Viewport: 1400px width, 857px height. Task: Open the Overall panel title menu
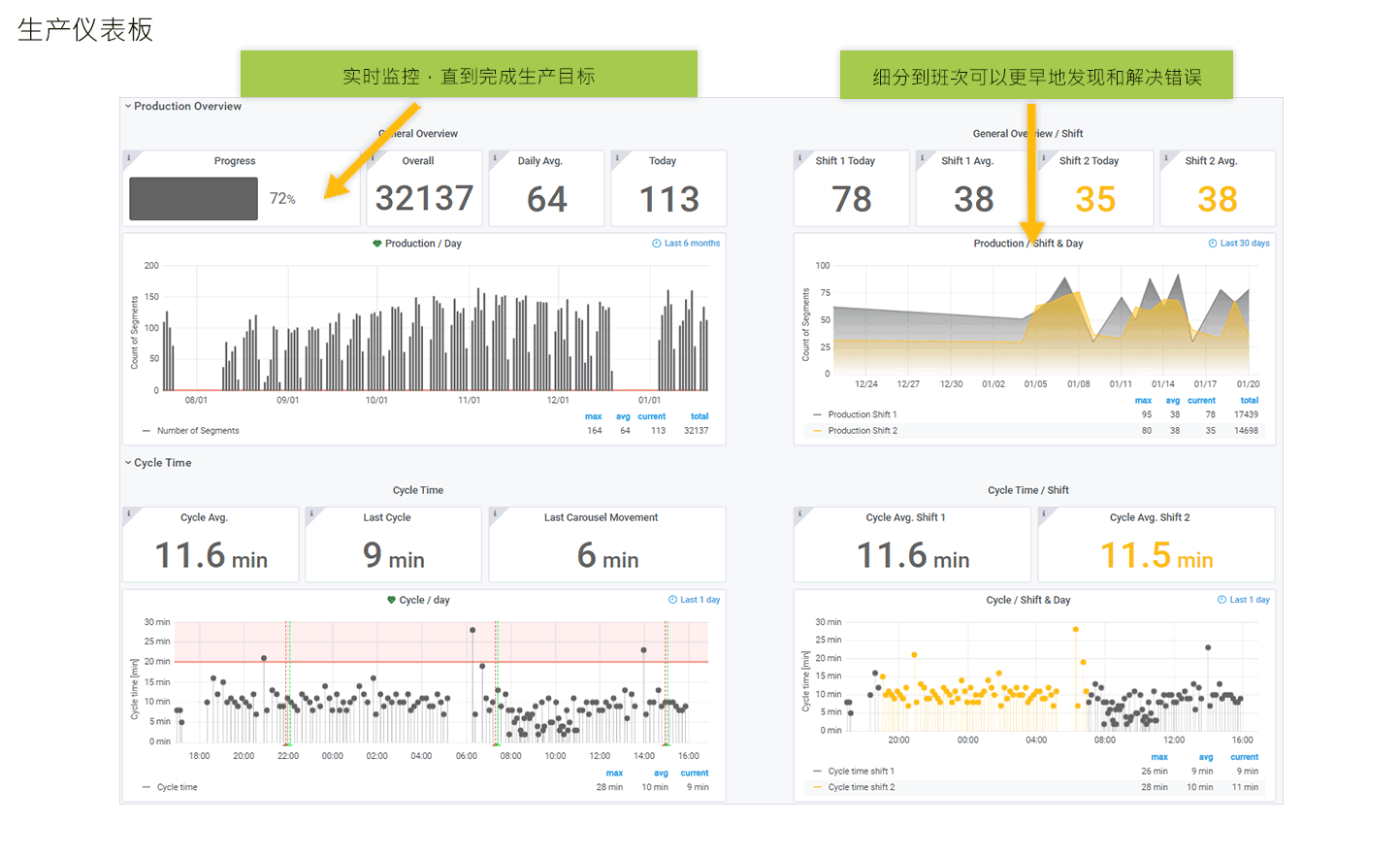418,161
